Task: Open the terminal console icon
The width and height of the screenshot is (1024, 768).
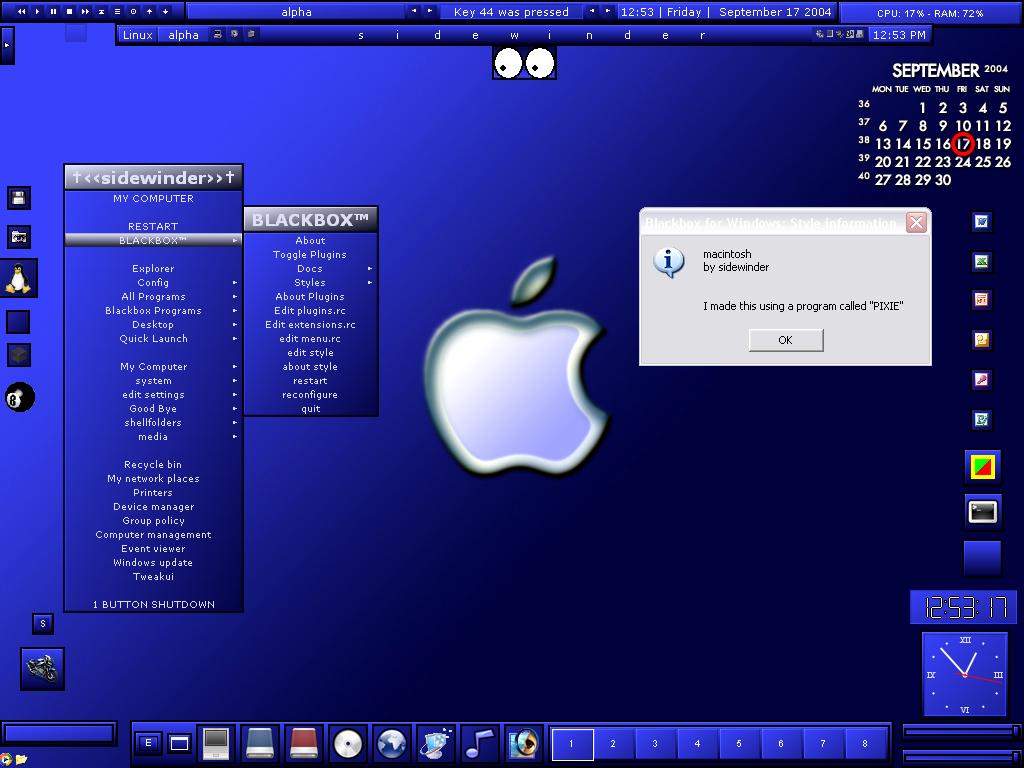Action: (983, 511)
